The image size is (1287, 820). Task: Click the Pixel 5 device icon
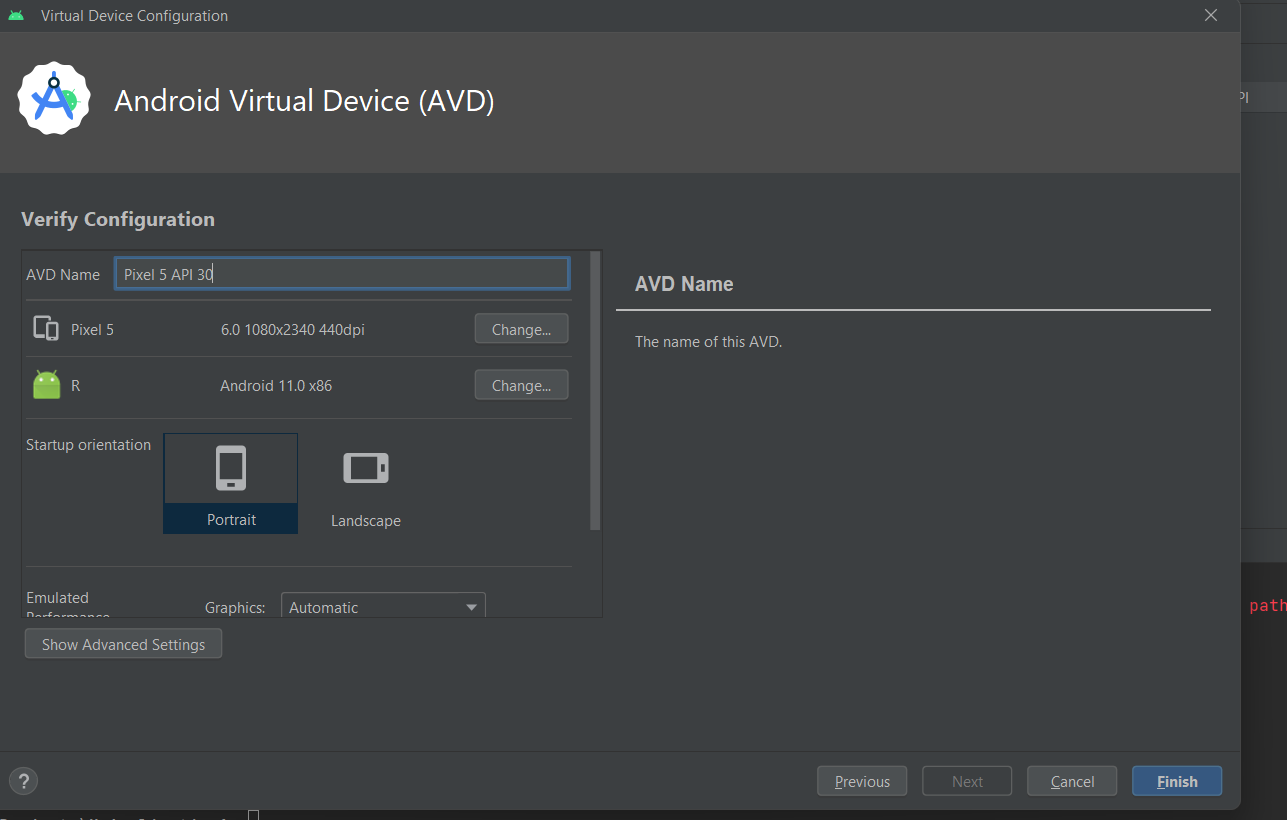coord(46,329)
